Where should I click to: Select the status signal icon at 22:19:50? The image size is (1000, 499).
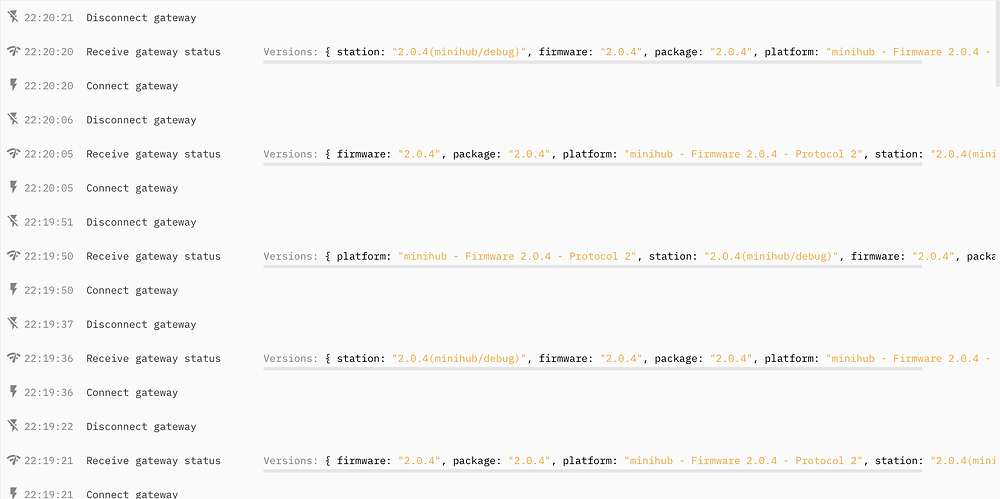13,256
